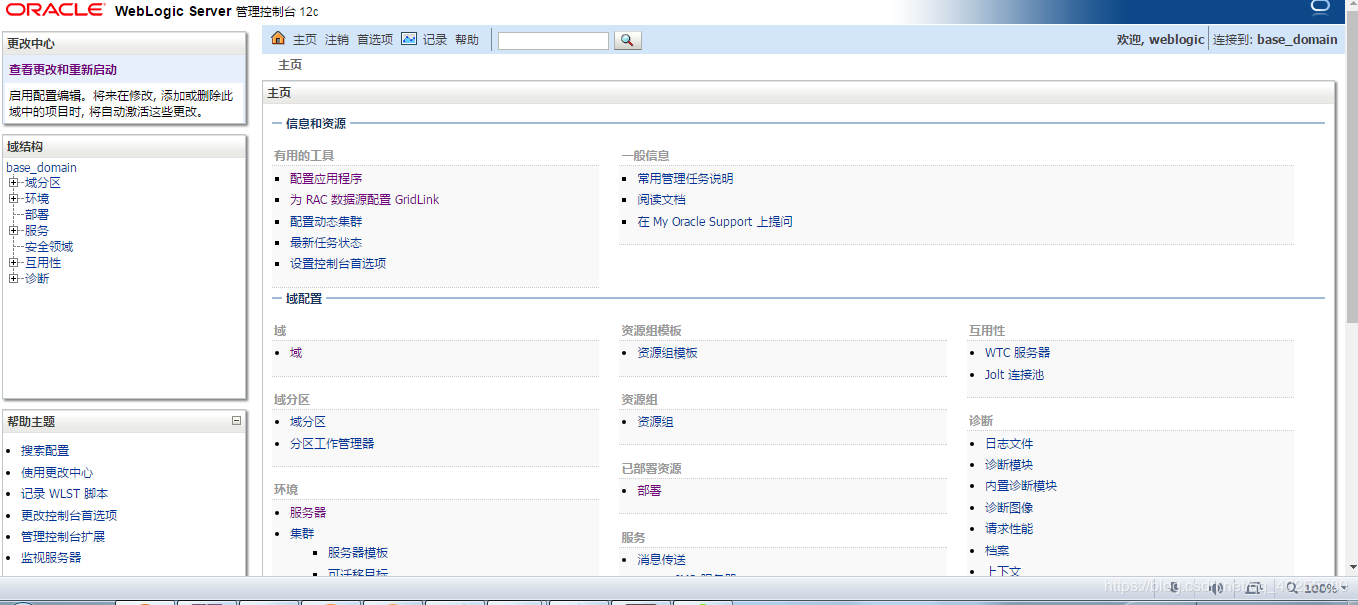
Task: Click 注销 to log out
Action: (337, 40)
